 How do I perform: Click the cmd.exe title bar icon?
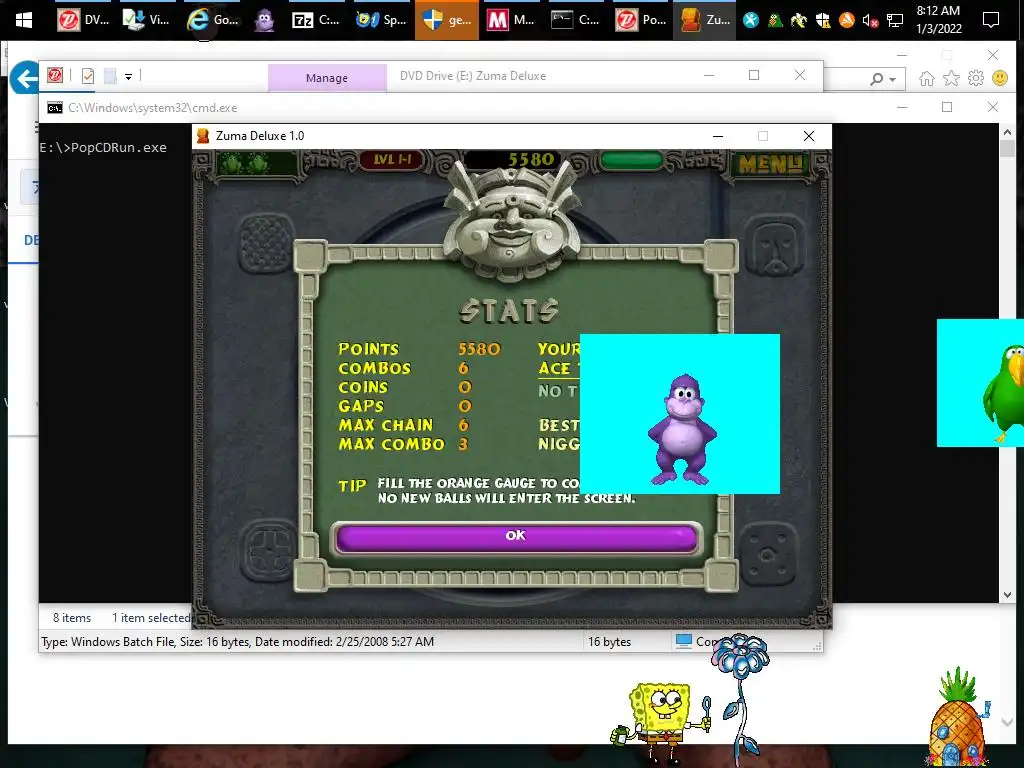55,108
